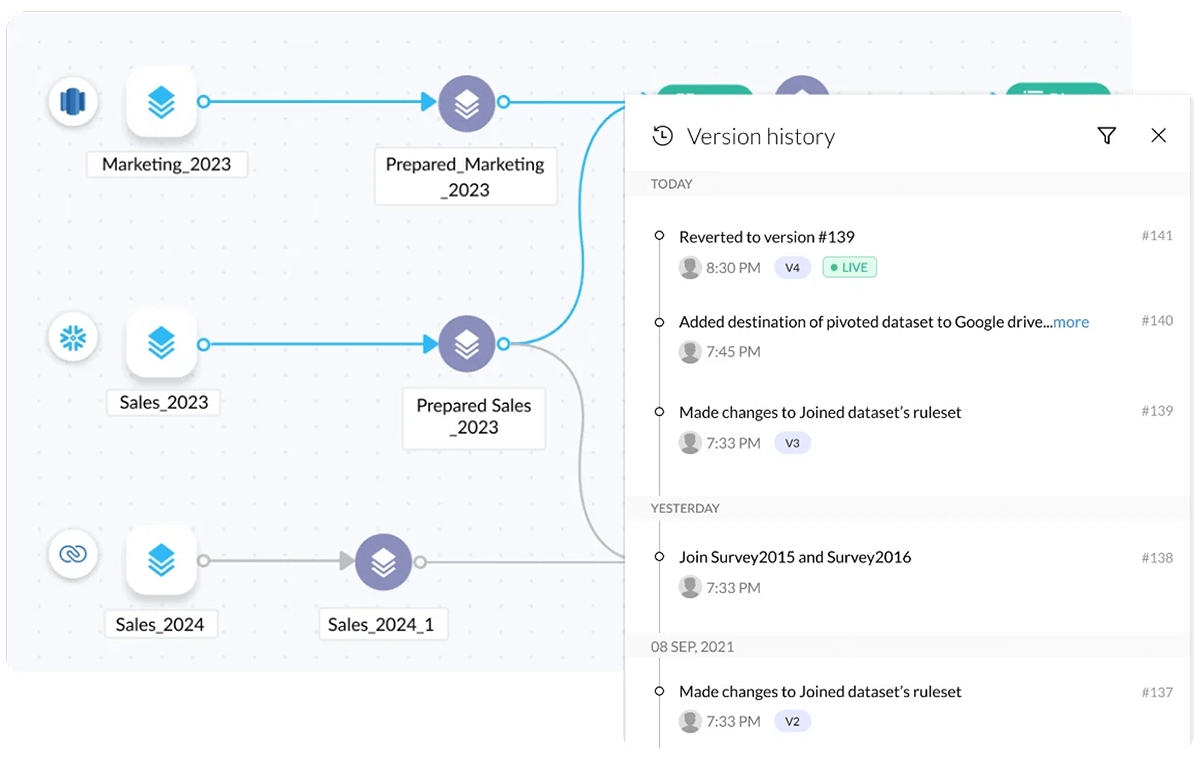Select the Sales_2023 blue dataset icon

pyautogui.click(x=161, y=345)
